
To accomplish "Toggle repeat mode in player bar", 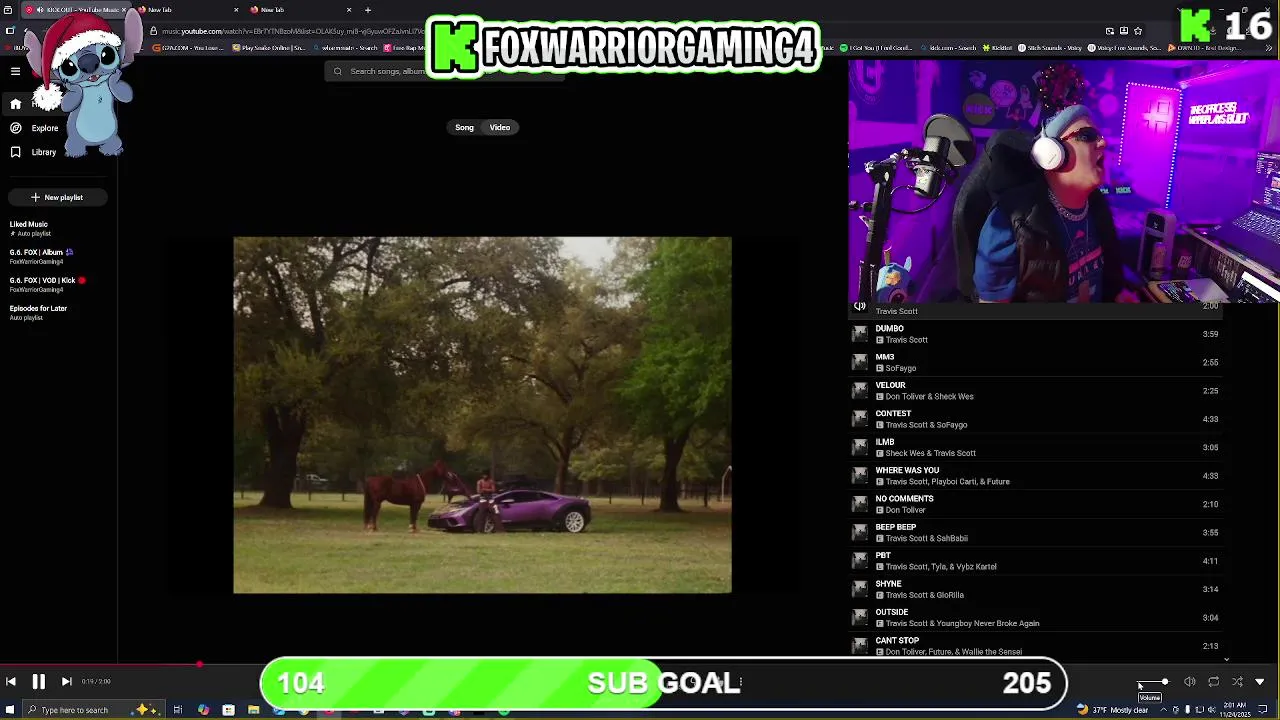I will (1213, 682).
